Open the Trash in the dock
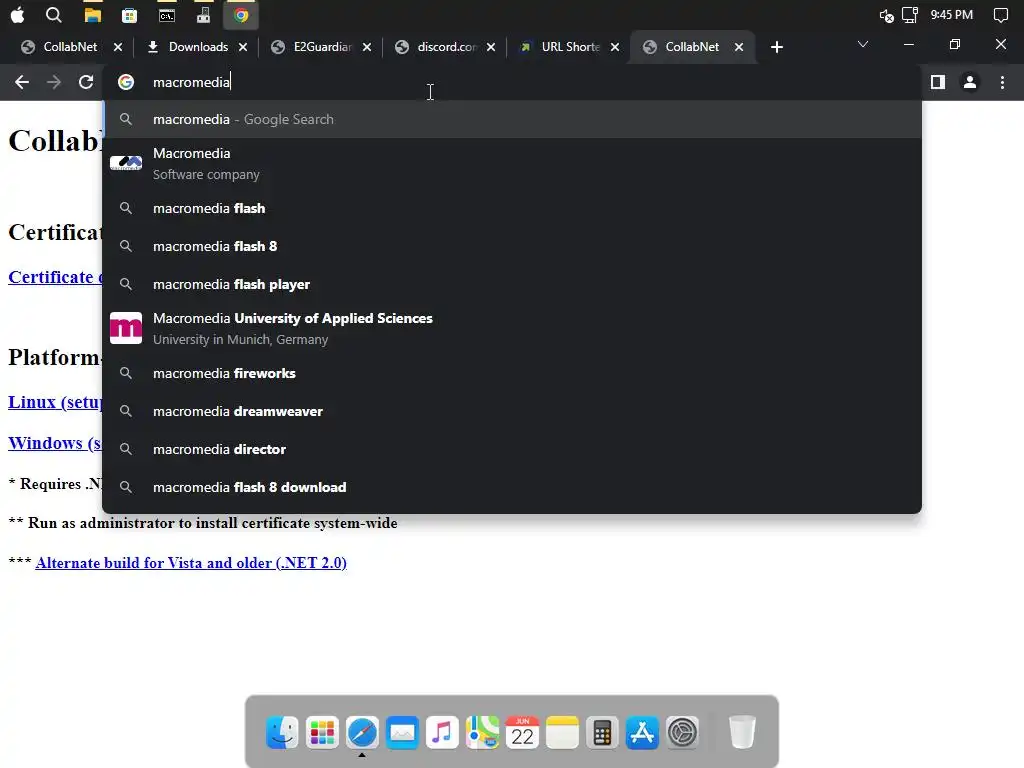1024x768 pixels. pyautogui.click(x=742, y=732)
